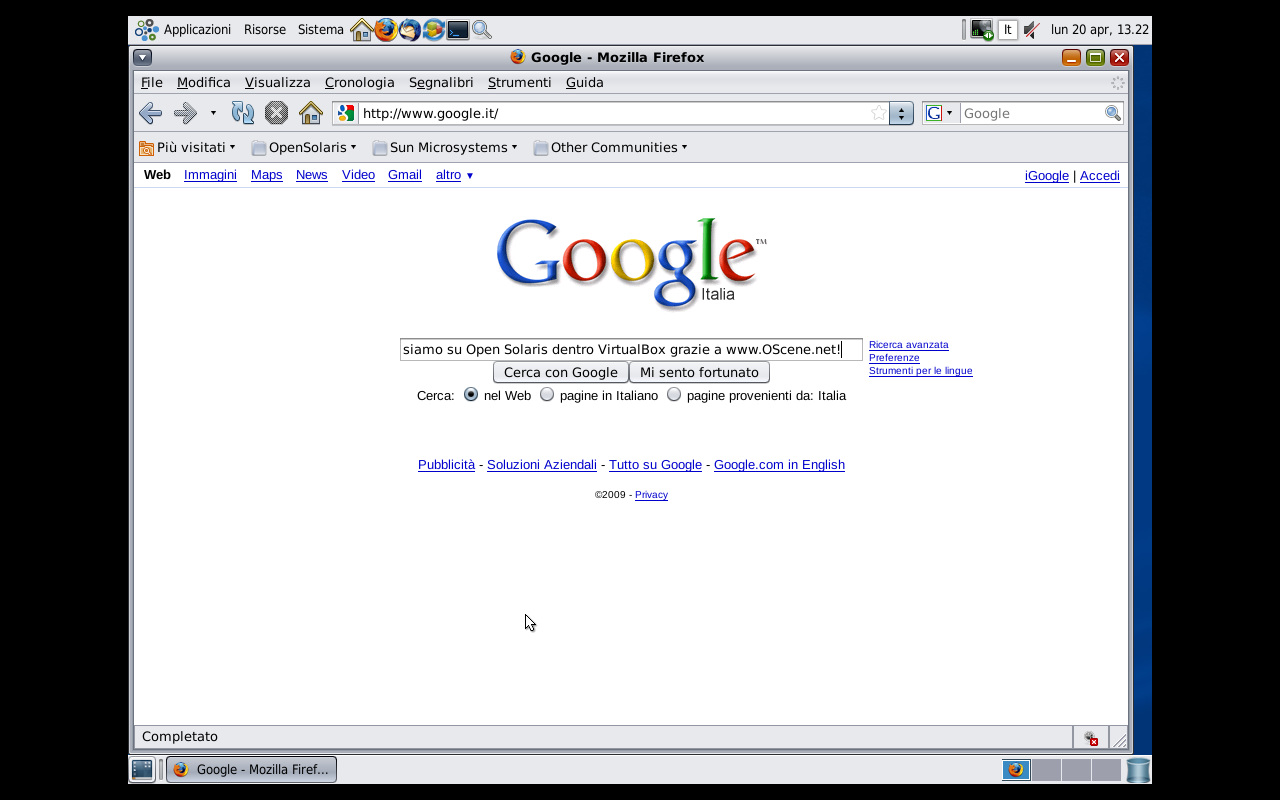Click the Accedi sign-in link

[1100, 176]
